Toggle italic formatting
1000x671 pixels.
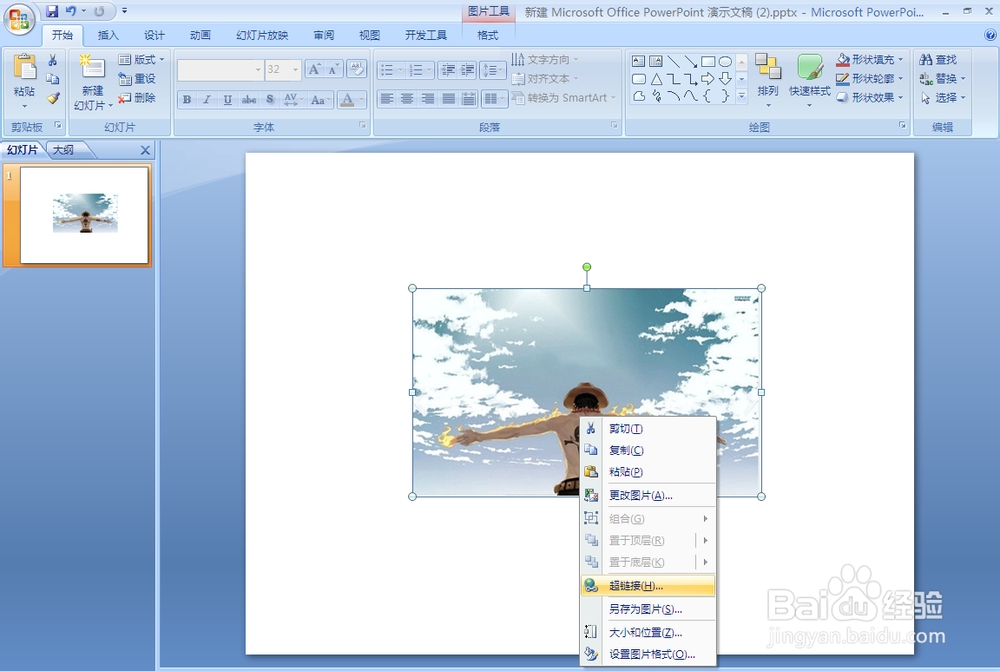coord(207,100)
